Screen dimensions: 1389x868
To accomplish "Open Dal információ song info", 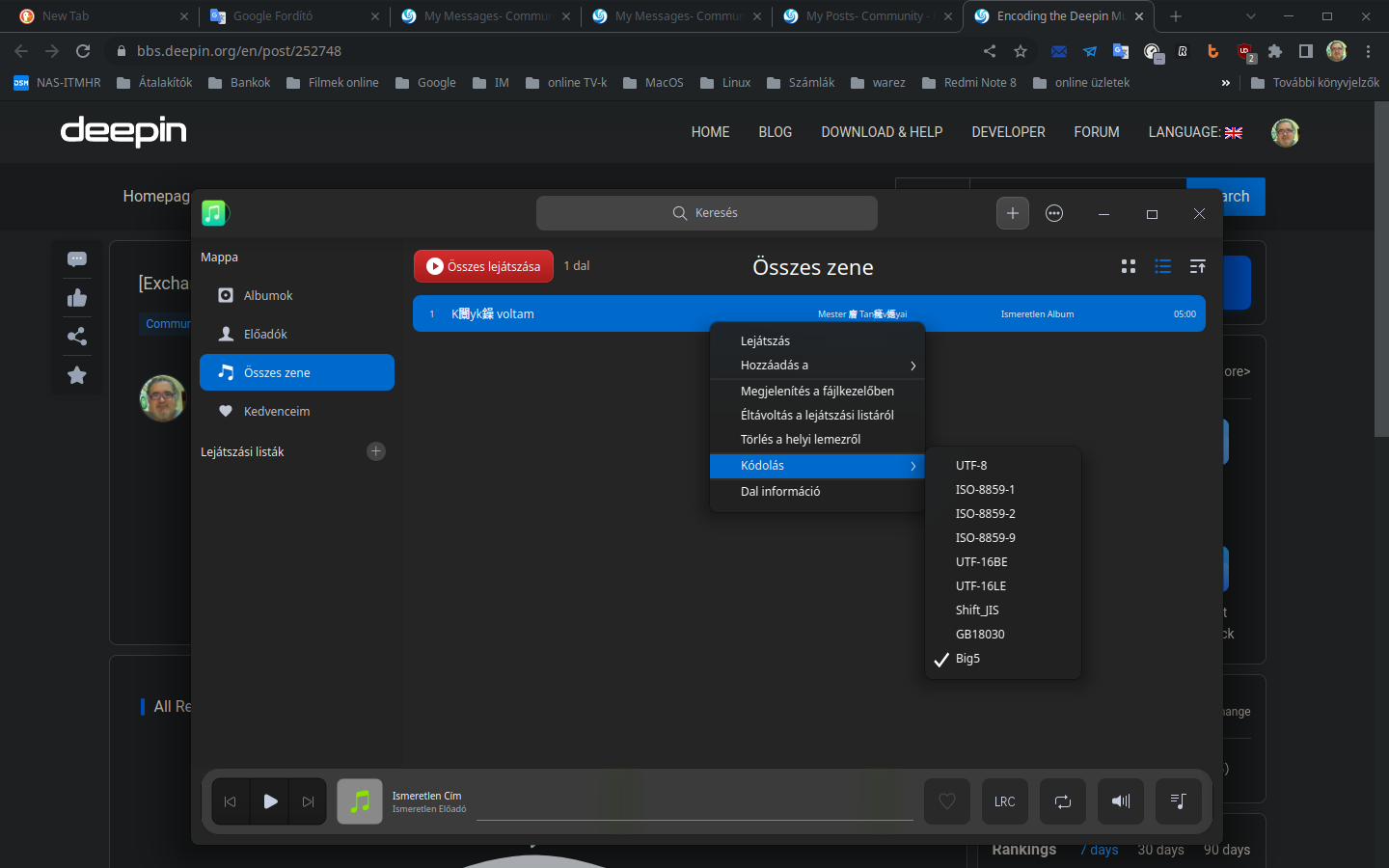I will [817, 491].
